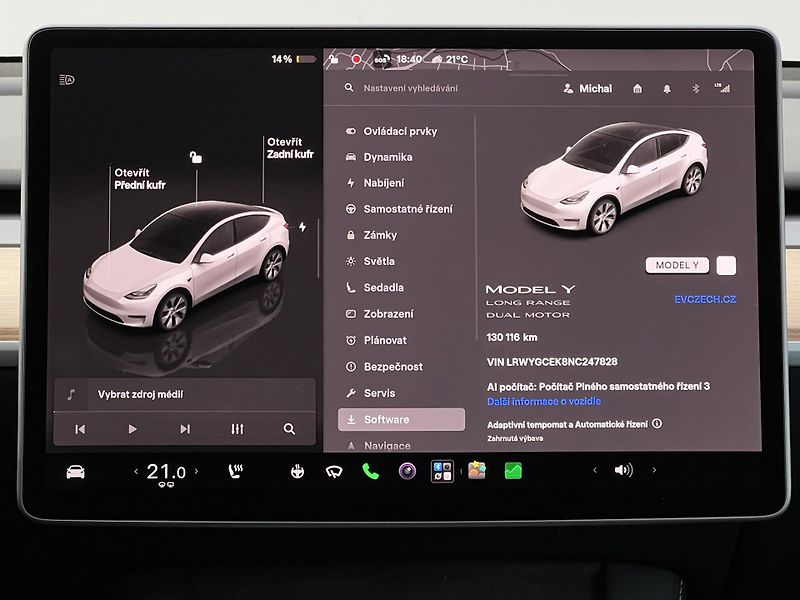Open the green Energy graph app

tap(513, 470)
